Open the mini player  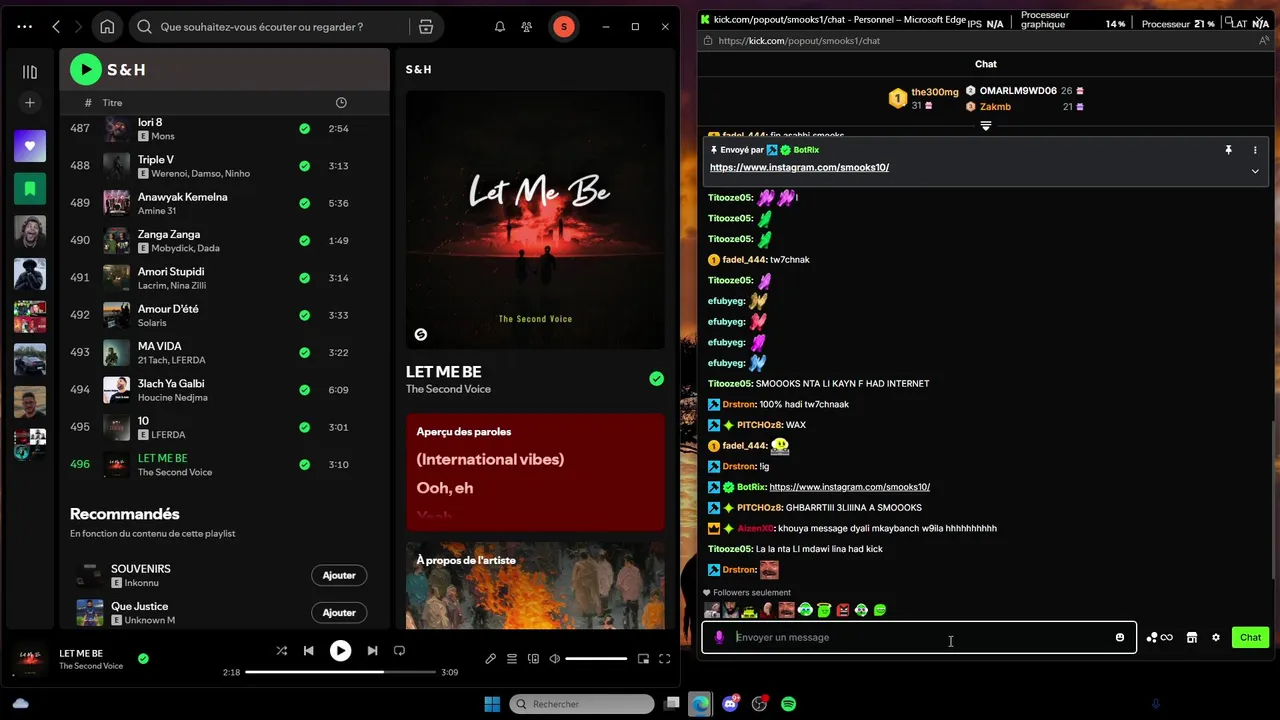[643, 659]
